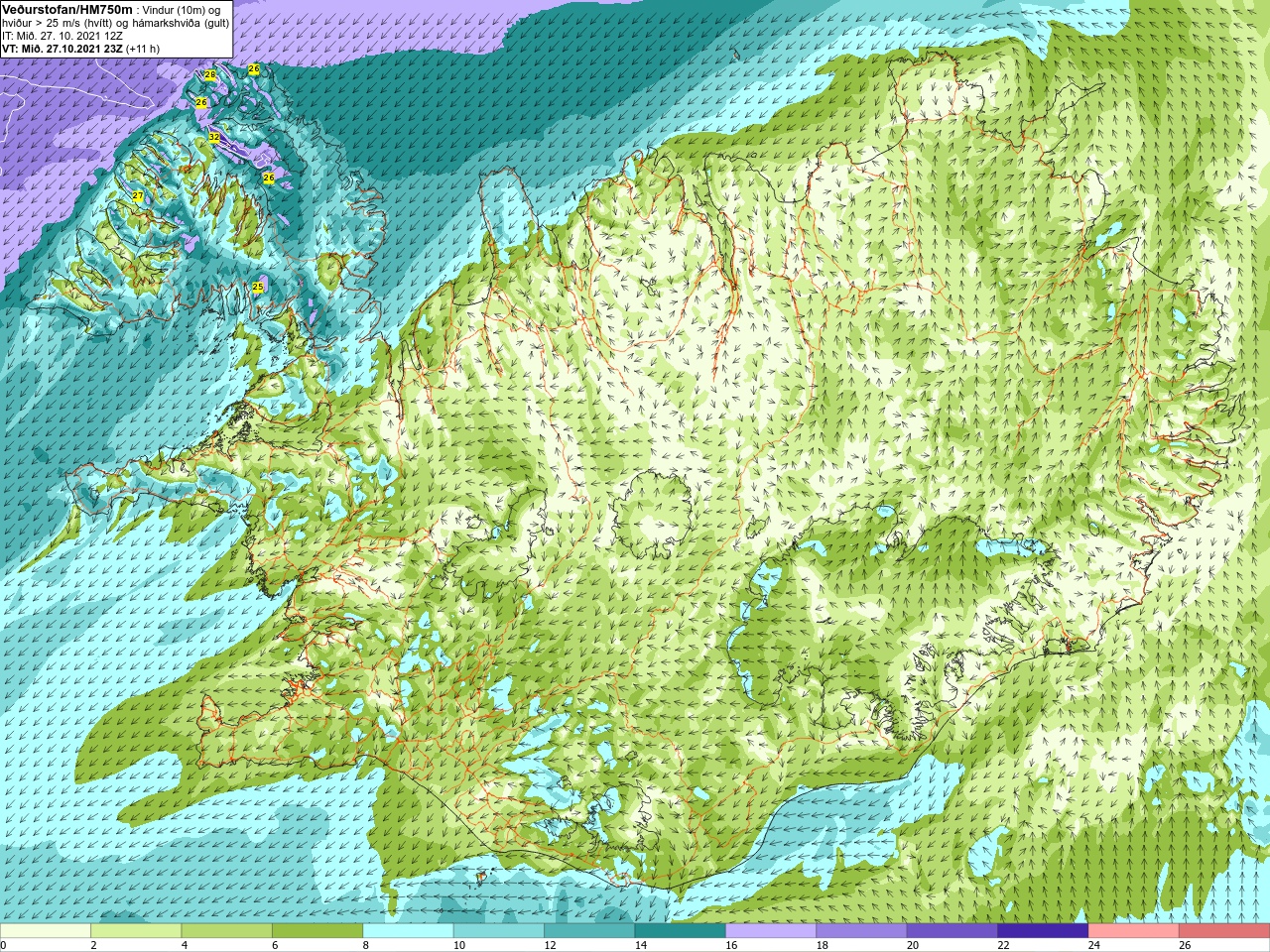The width and height of the screenshot is (1270, 952).
Task: Click the 'VT: Mið. 27.10.2021 23Z' valid time
Action: point(63,49)
